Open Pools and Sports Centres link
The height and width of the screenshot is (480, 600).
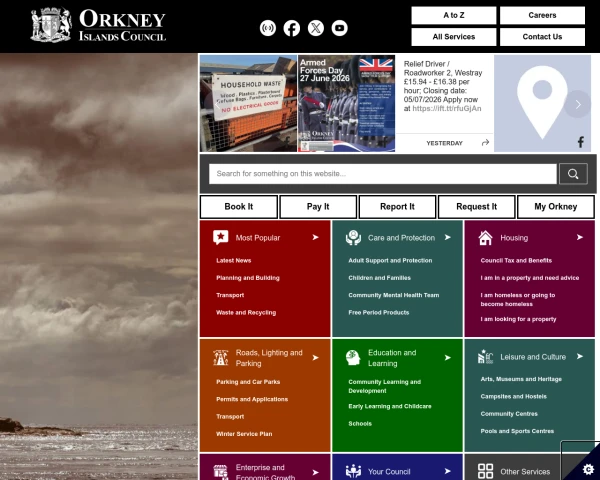coord(517,431)
